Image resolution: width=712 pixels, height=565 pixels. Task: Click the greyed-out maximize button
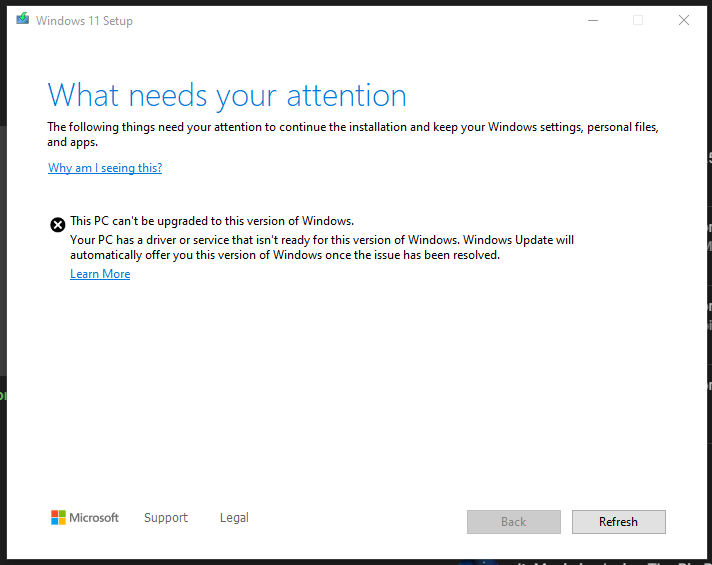[x=638, y=20]
